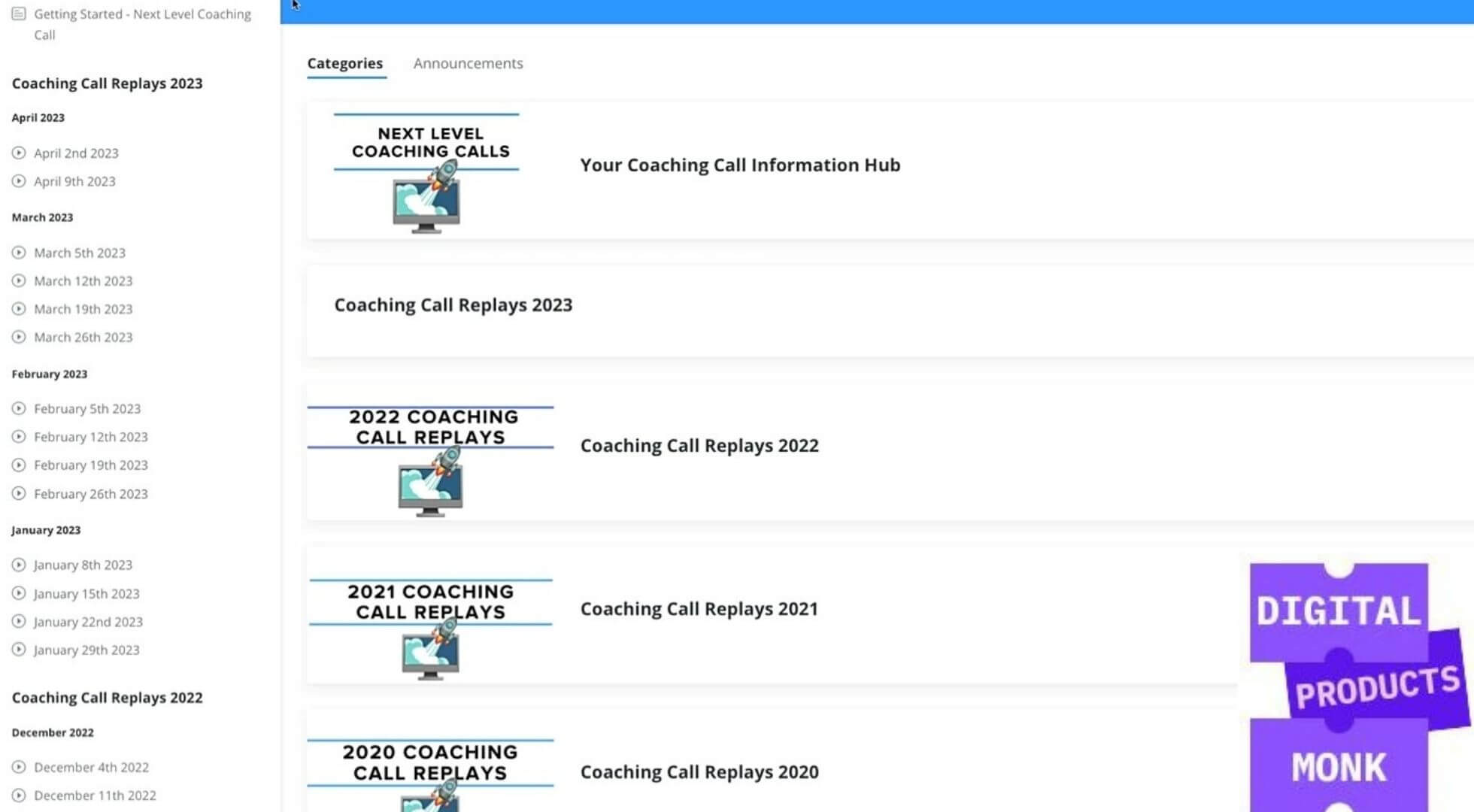Click the Coaching Call Replays 2023 sidebar heading

(107, 83)
